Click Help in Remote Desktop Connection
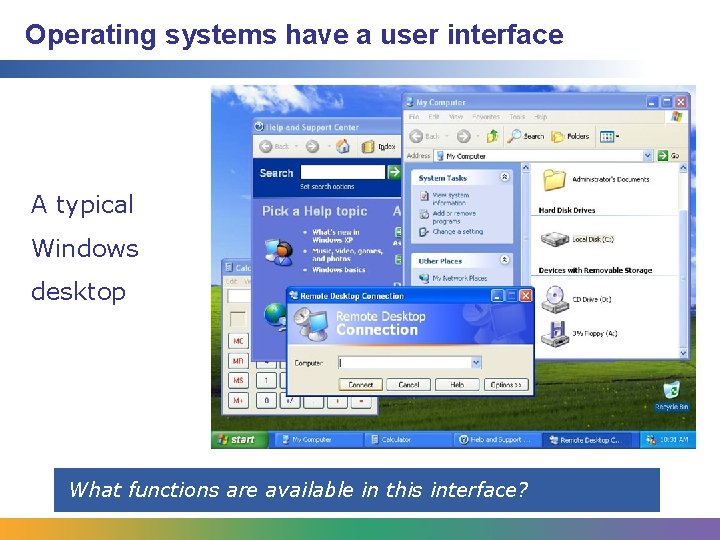Screen dimensions: 720x540 [457, 384]
